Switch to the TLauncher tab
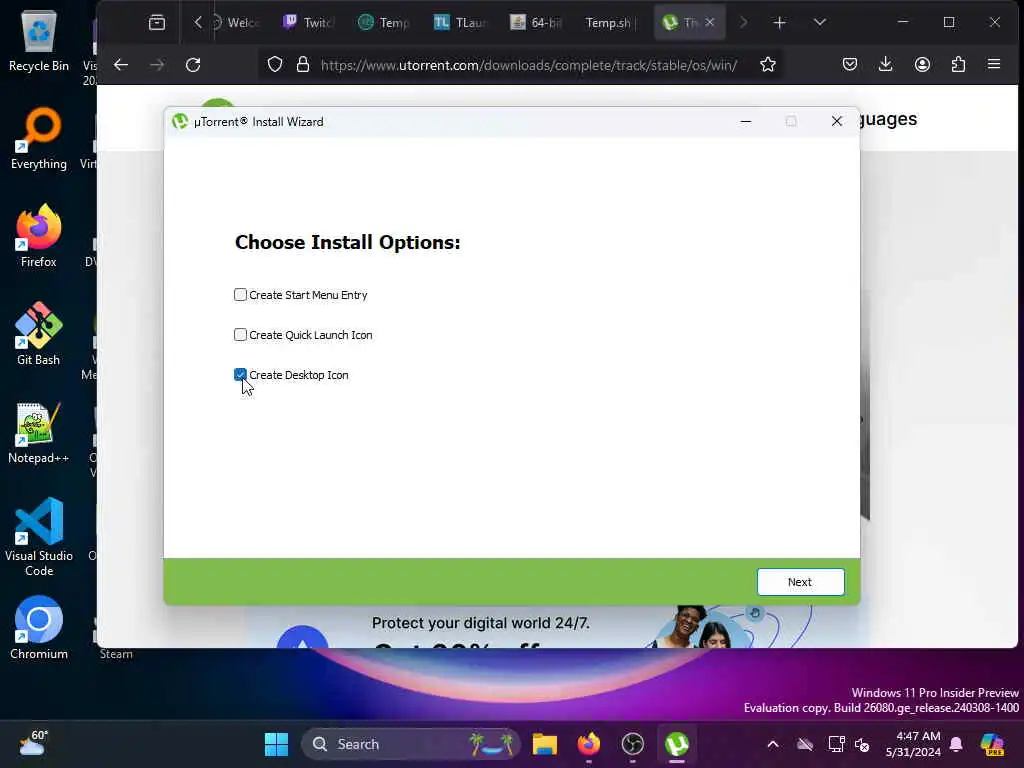The image size is (1024, 768). [x=460, y=23]
